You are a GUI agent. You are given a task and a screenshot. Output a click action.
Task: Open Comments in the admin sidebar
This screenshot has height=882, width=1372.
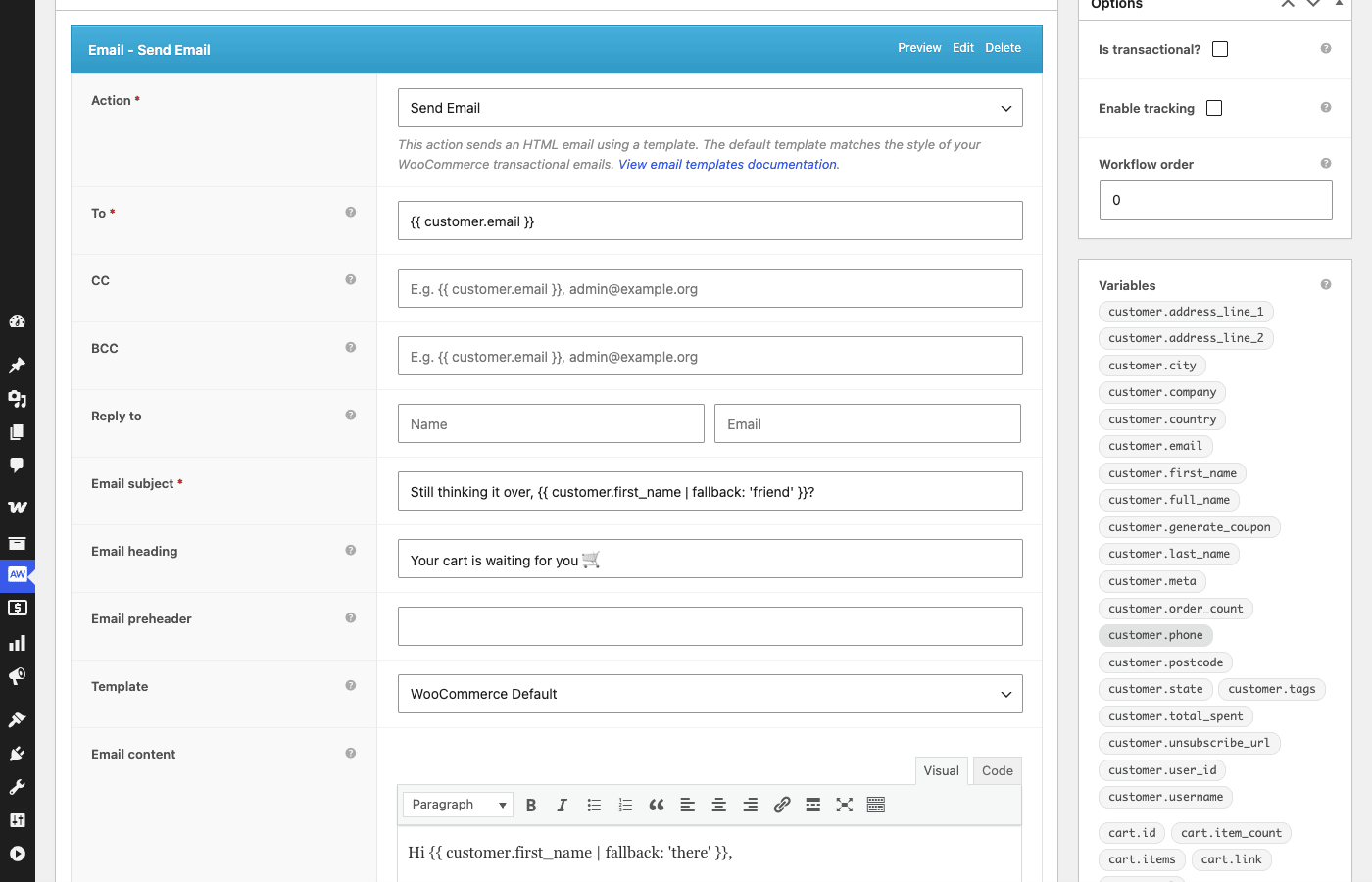point(17,465)
